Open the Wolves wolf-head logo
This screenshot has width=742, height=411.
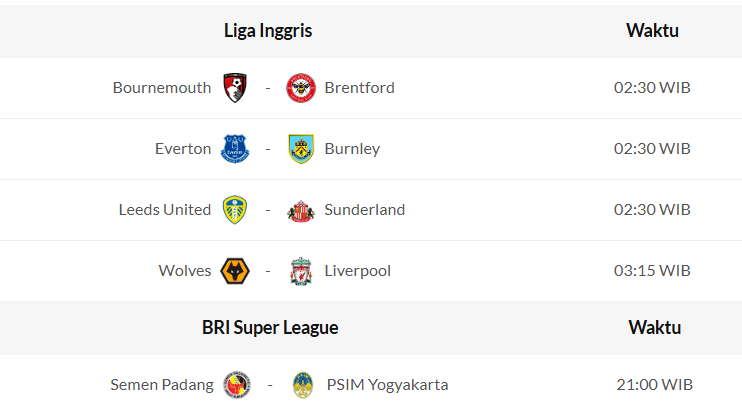click(x=235, y=271)
